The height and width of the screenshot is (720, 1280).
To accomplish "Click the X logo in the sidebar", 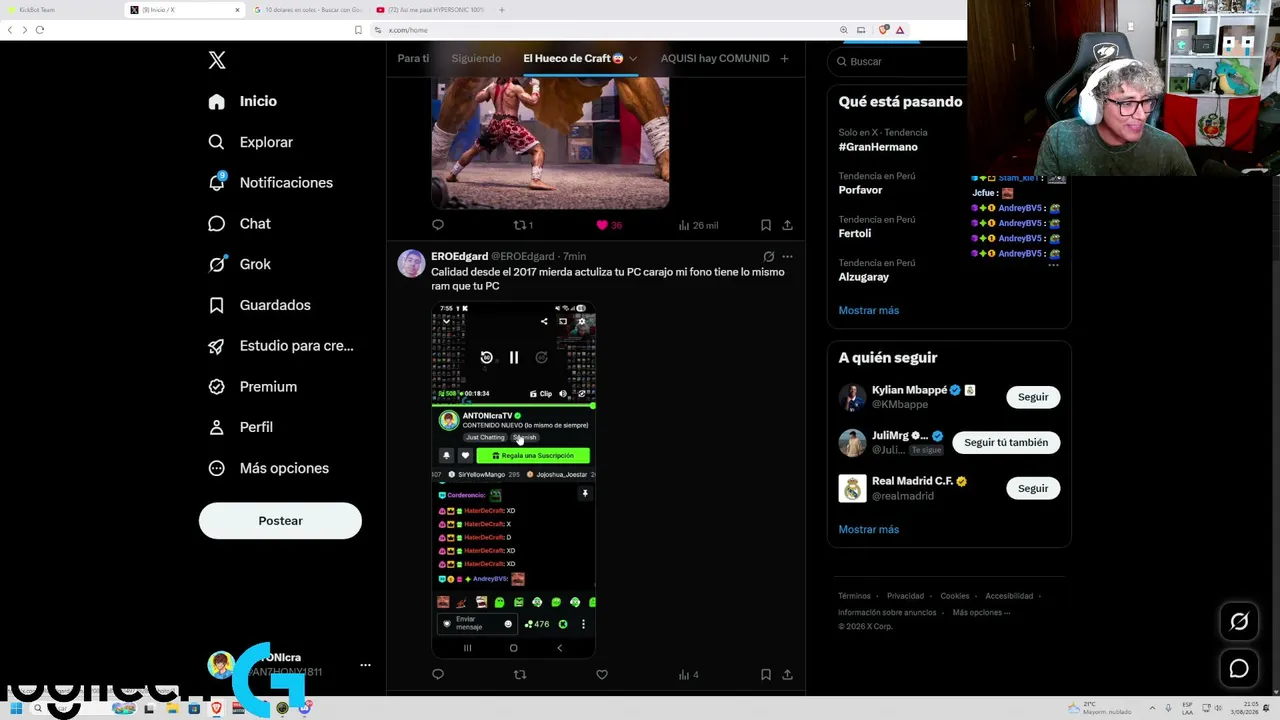I will (x=217, y=60).
